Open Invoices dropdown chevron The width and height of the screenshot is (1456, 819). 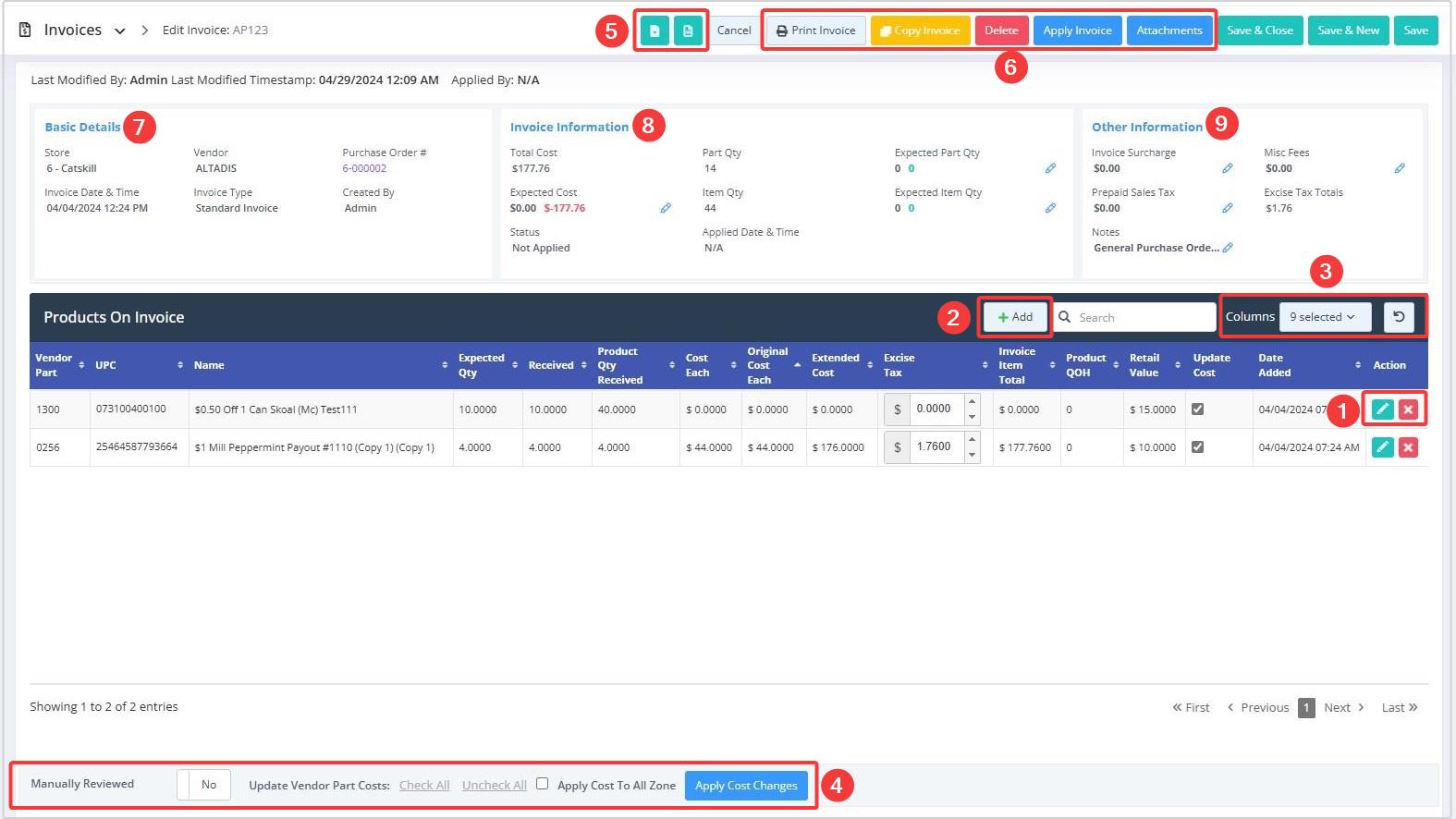pyautogui.click(x=120, y=31)
